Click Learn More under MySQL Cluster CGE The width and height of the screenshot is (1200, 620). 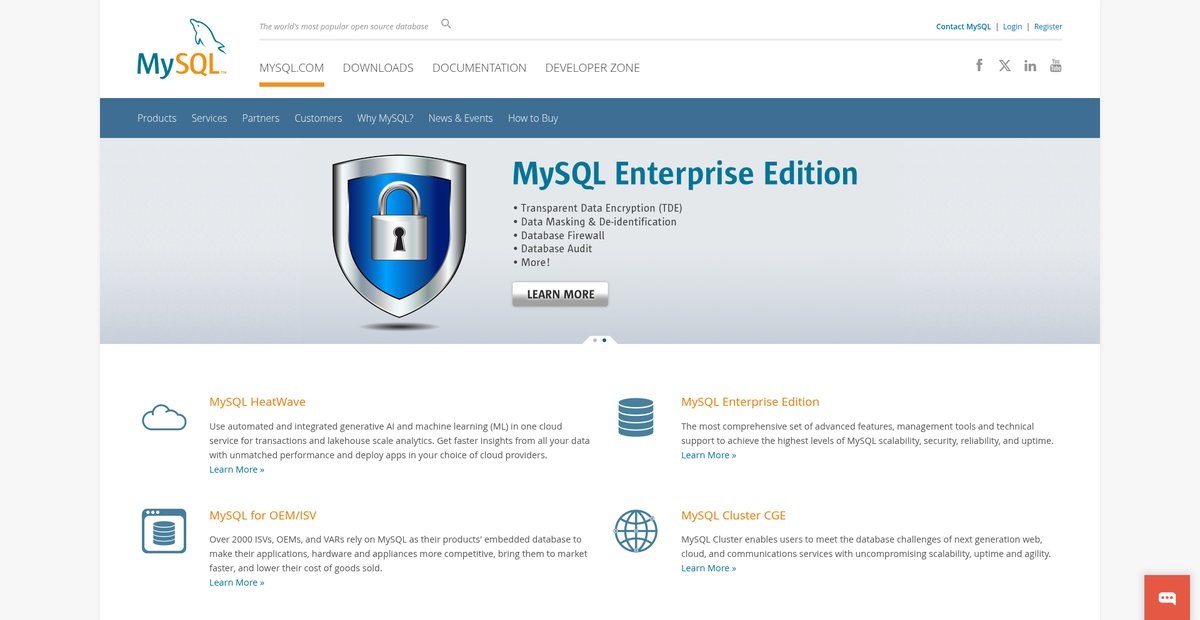point(708,568)
